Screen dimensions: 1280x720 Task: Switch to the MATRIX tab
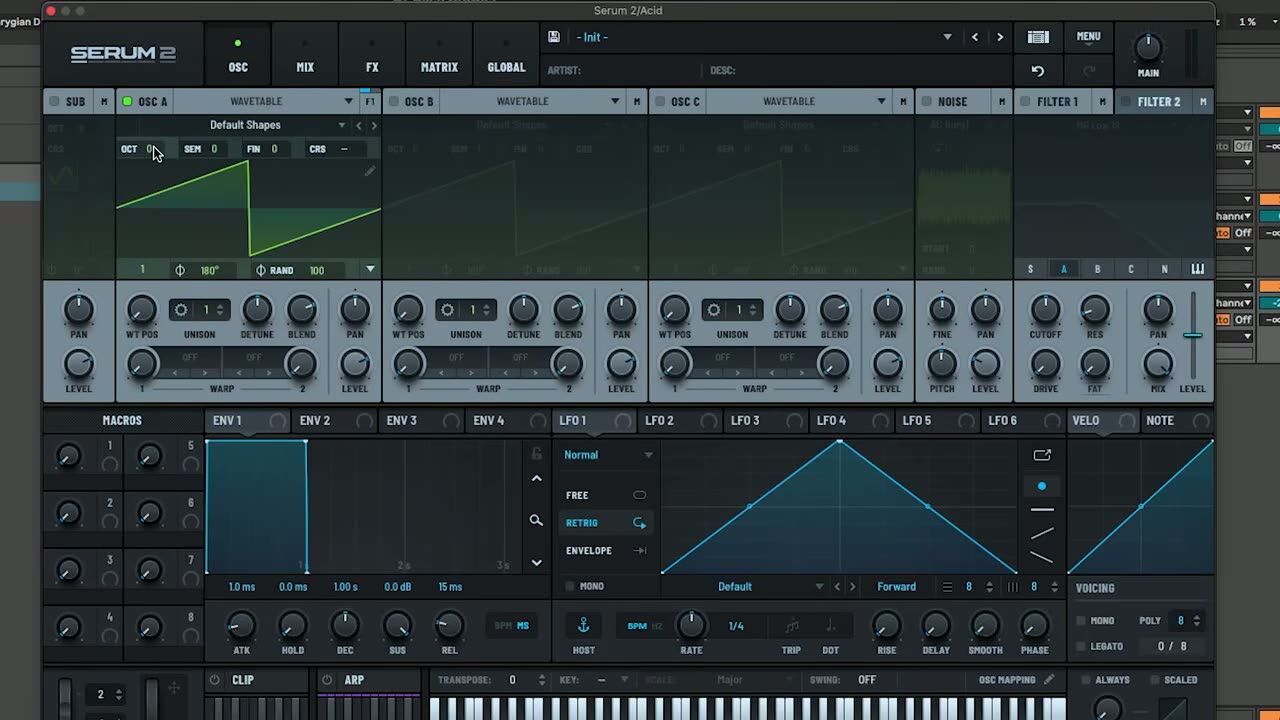click(x=439, y=57)
